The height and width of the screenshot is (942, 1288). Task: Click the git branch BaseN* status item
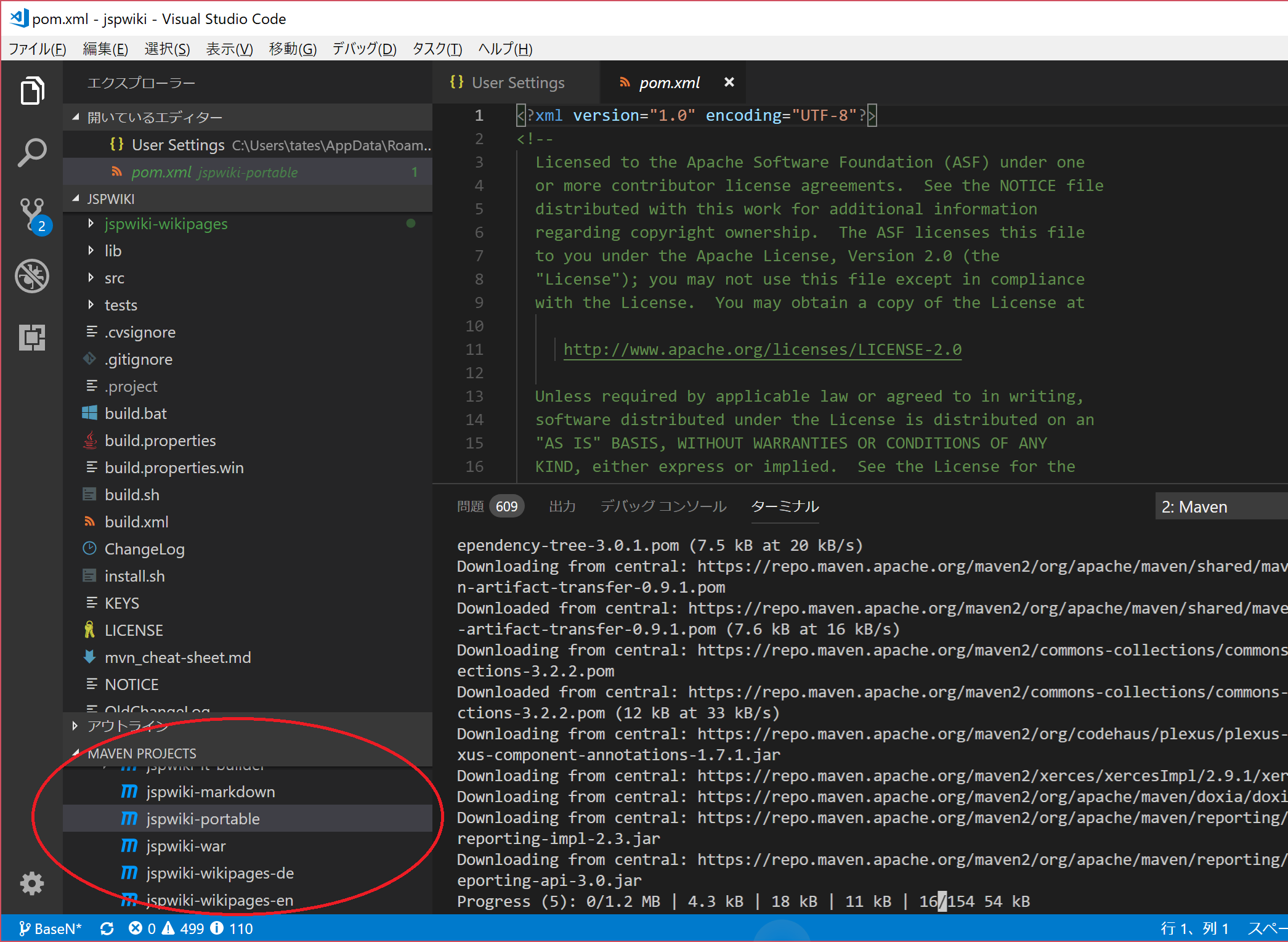pos(51,928)
